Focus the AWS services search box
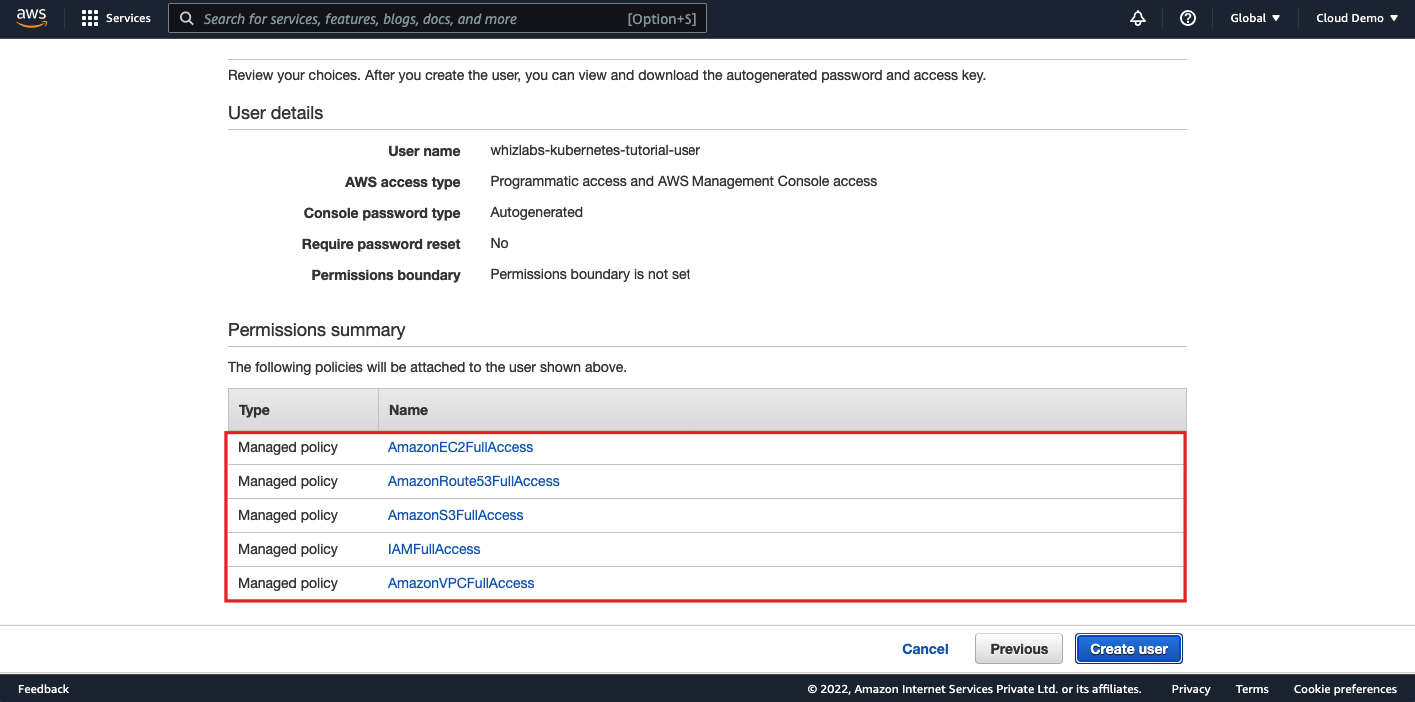The height and width of the screenshot is (702, 1415). [438, 18]
